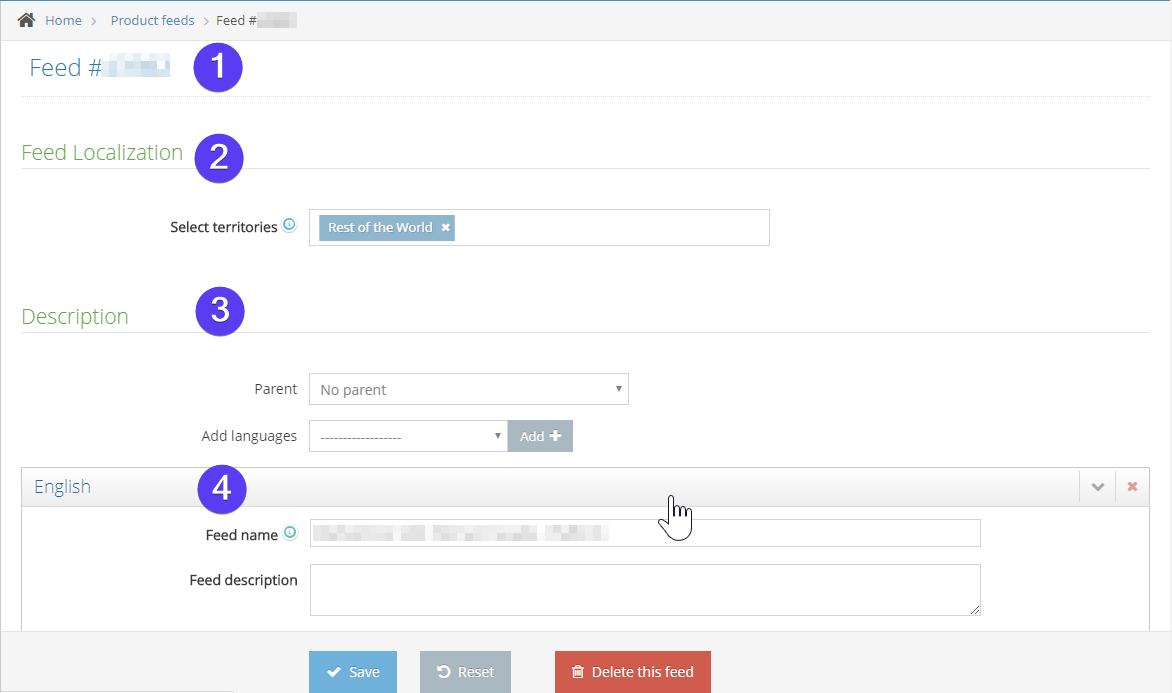Image resolution: width=1172 pixels, height=693 pixels.
Task: Click the Delete this feed button
Action: [632, 672]
